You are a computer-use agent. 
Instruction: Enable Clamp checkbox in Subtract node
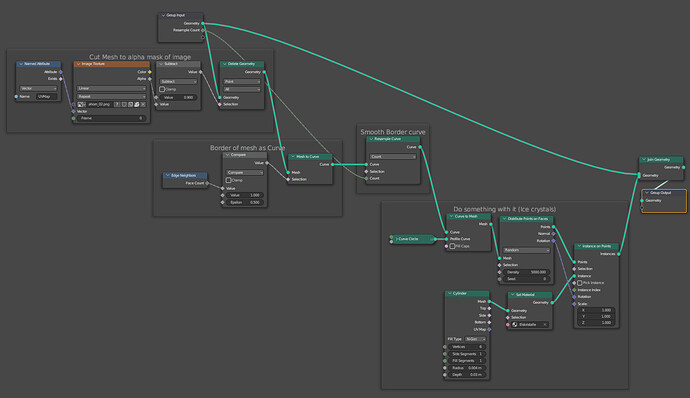162,89
